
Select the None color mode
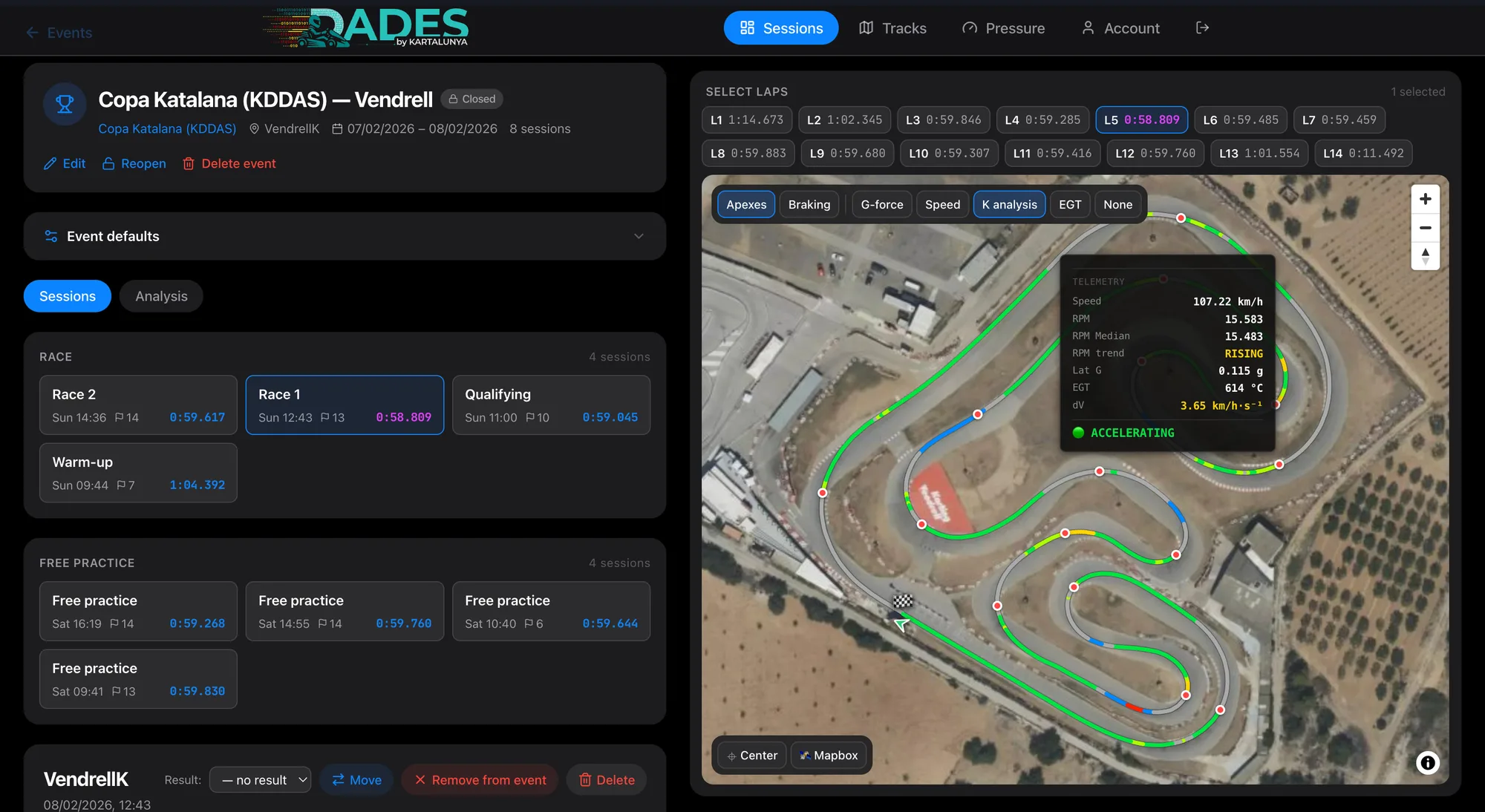click(x=1117, y=204)
